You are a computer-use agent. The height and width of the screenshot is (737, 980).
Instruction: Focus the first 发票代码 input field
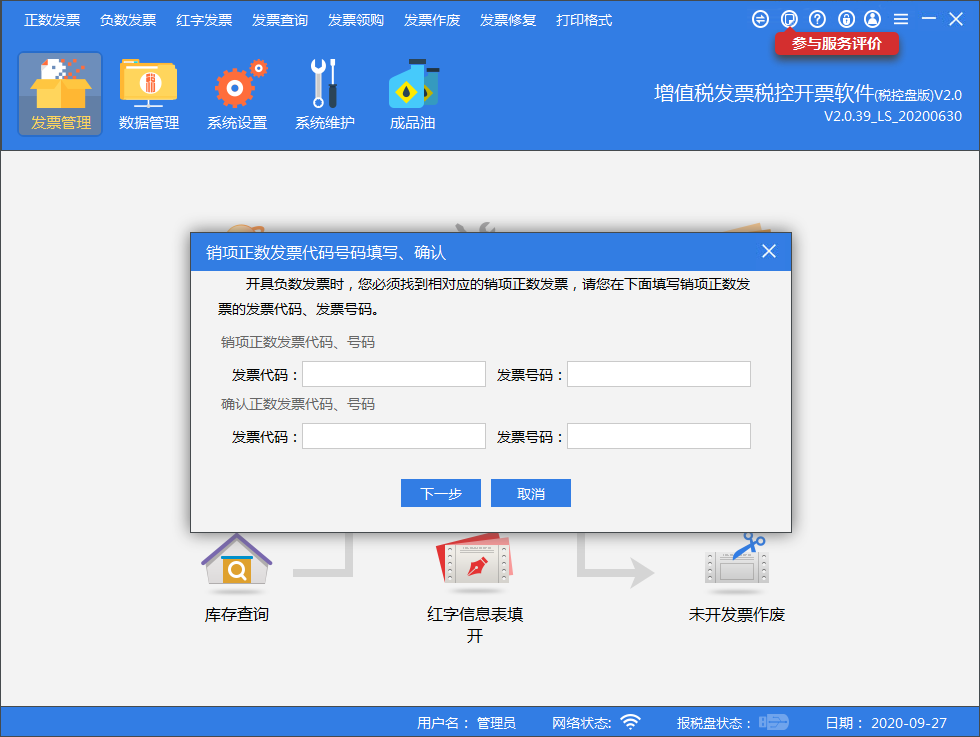(394, 374)
